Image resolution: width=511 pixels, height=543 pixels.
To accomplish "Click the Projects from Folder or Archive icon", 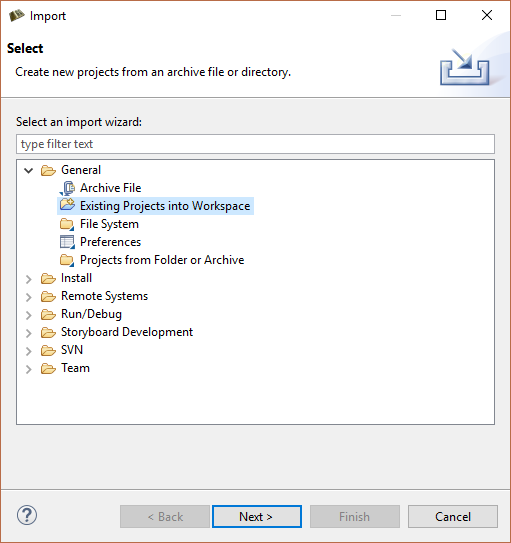I will coord(67,260).
